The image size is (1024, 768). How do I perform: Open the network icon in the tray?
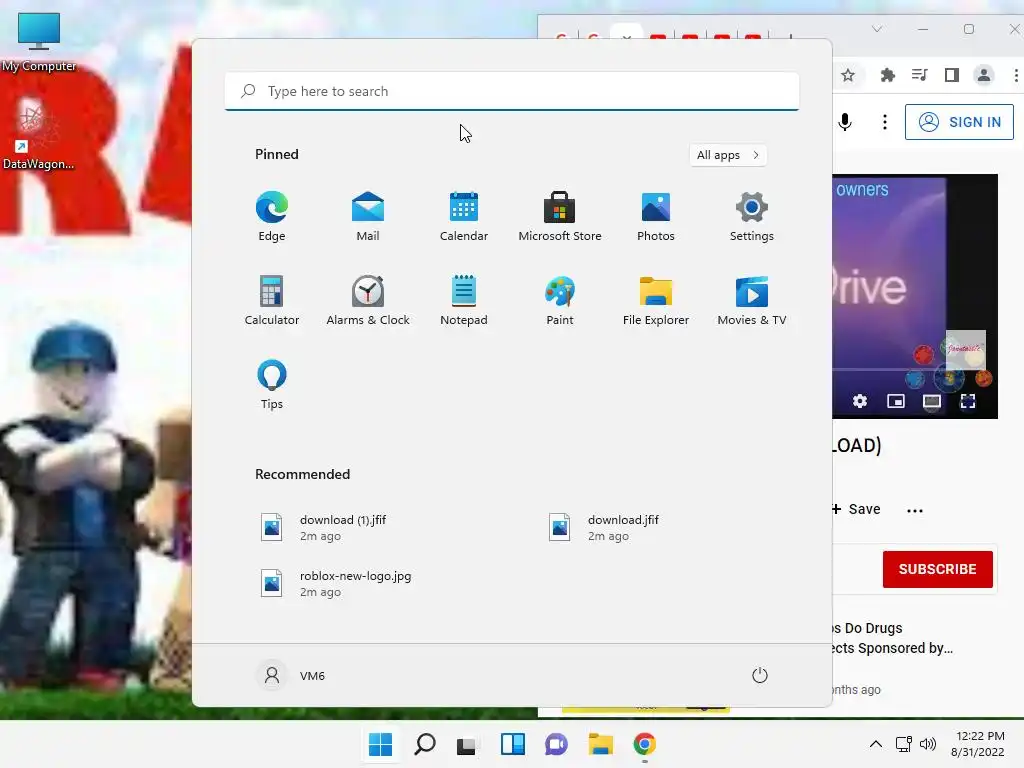click(x=904, y=744)
